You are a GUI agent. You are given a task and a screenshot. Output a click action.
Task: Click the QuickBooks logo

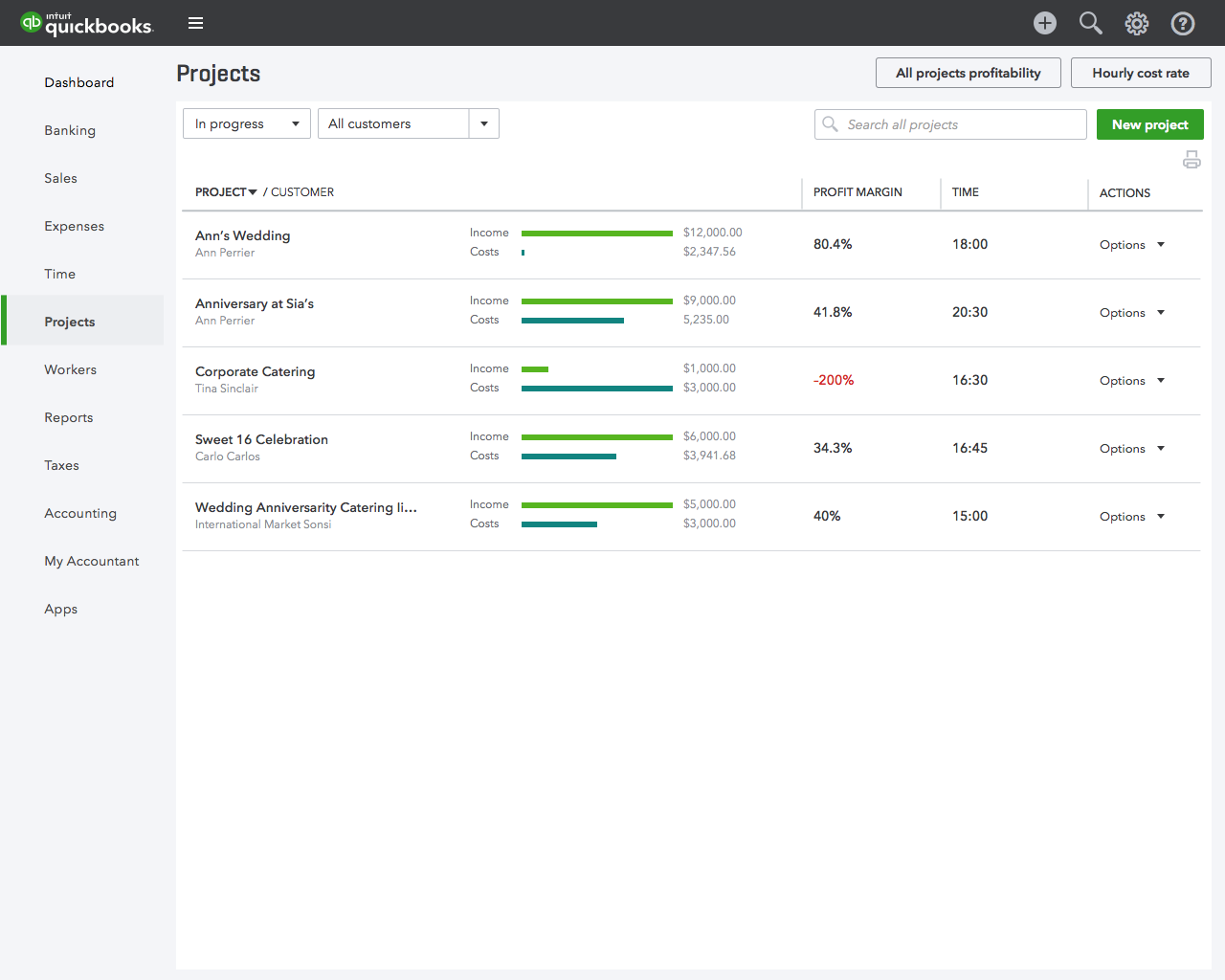tap(86, 23)
